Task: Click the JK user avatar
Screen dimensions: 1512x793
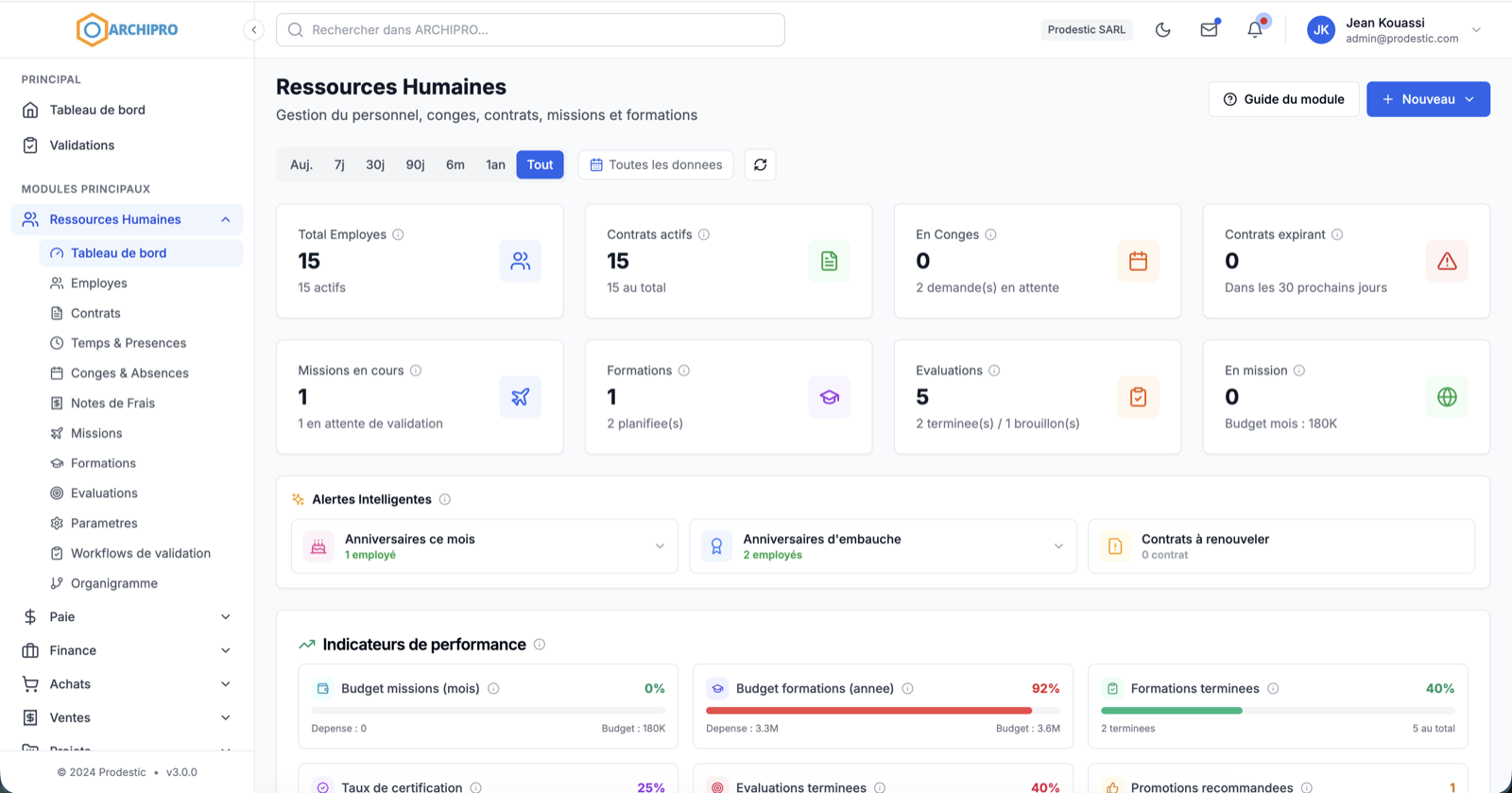Action: tap(1321, 30)
